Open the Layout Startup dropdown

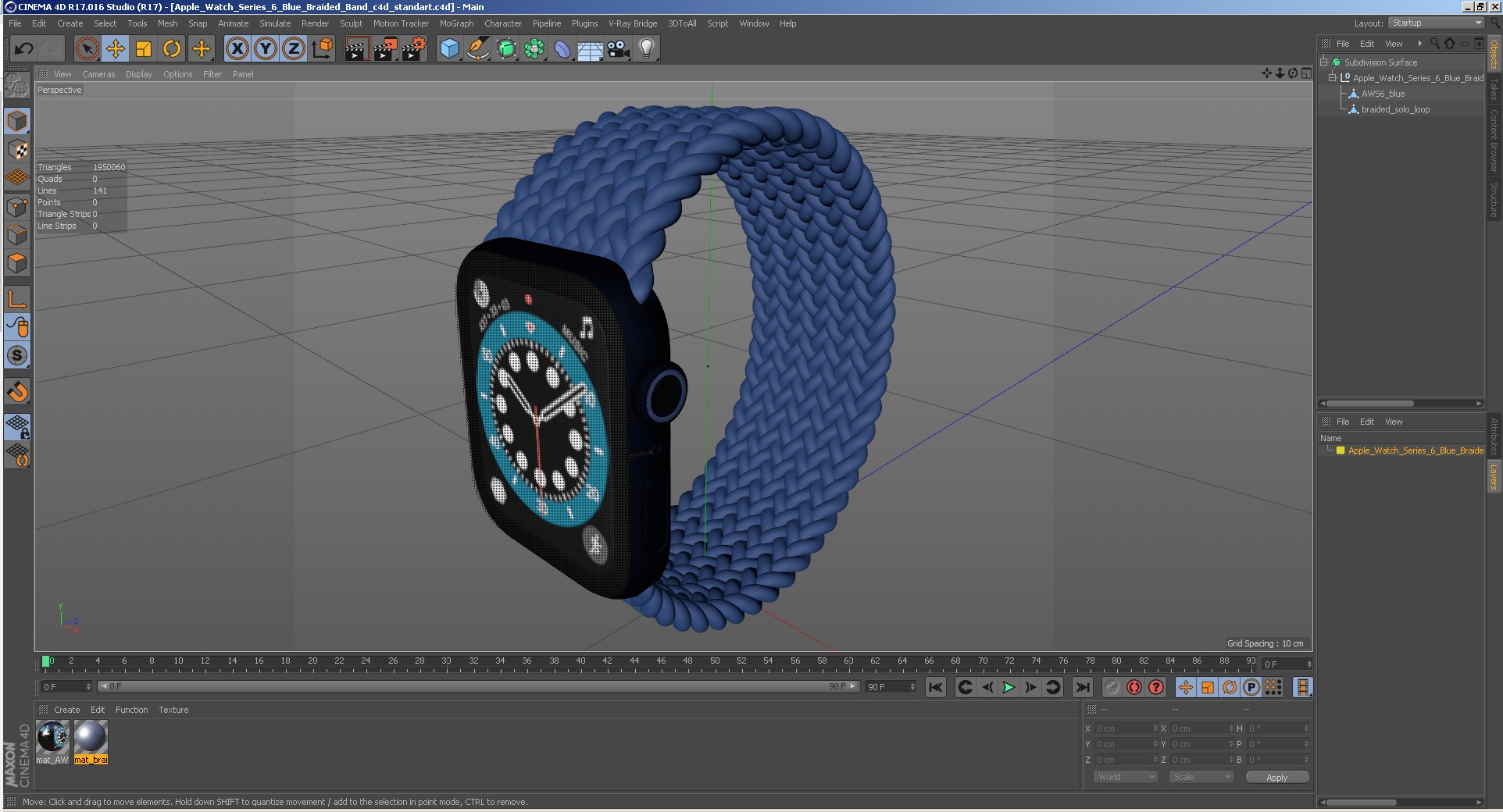(x=1436, y=23)
